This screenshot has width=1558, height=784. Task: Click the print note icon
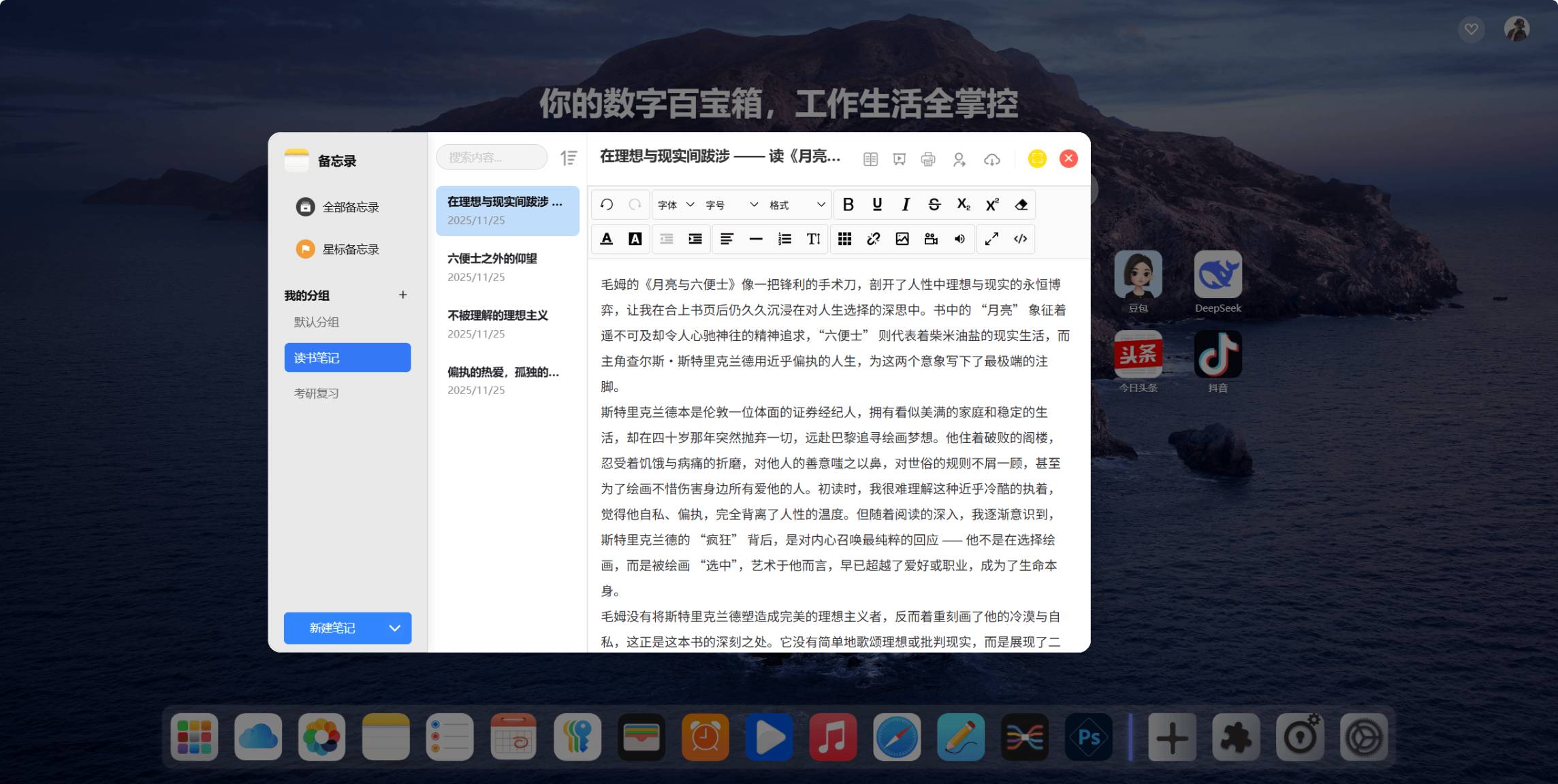pyautogui.click(x=927, y=159)
